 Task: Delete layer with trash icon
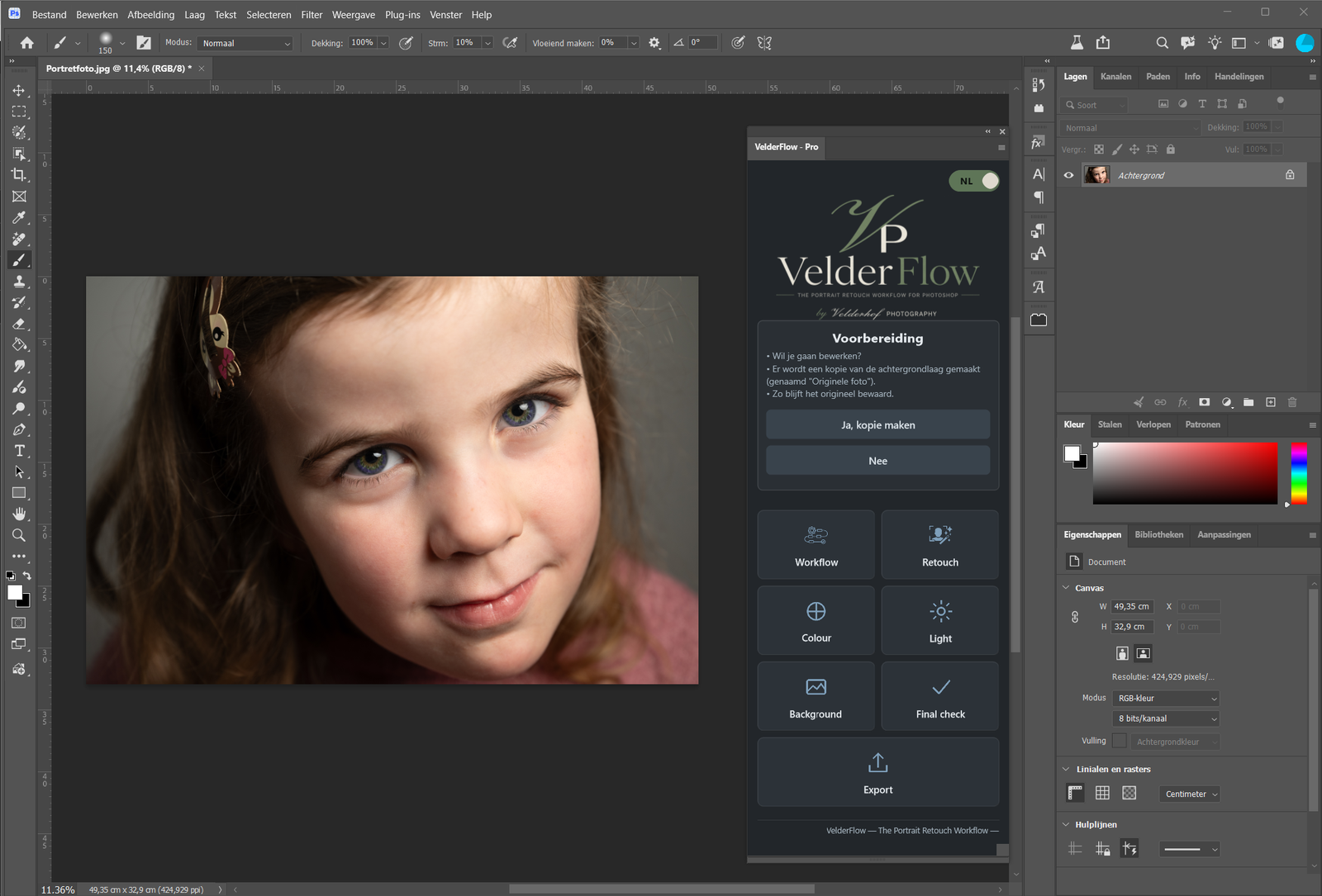(1292, 402)
